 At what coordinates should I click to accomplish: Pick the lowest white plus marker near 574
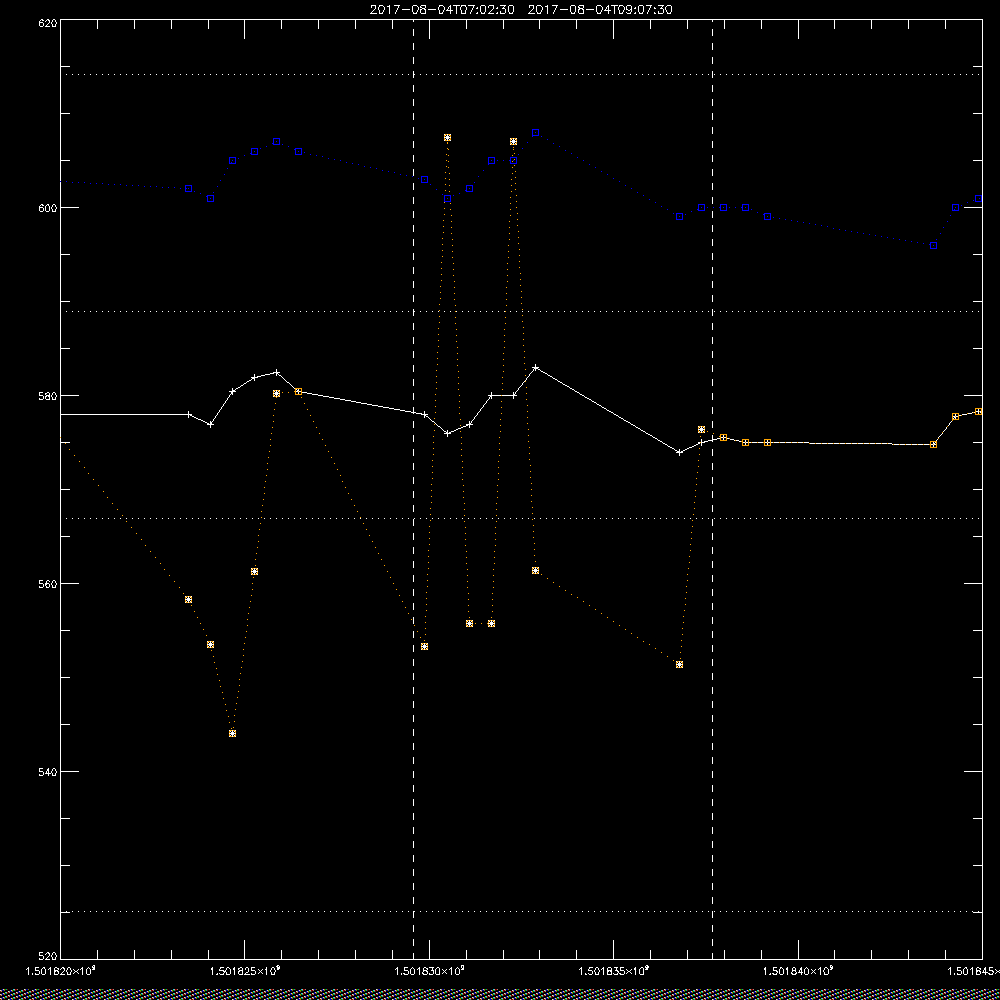click(x=679, y=452)
